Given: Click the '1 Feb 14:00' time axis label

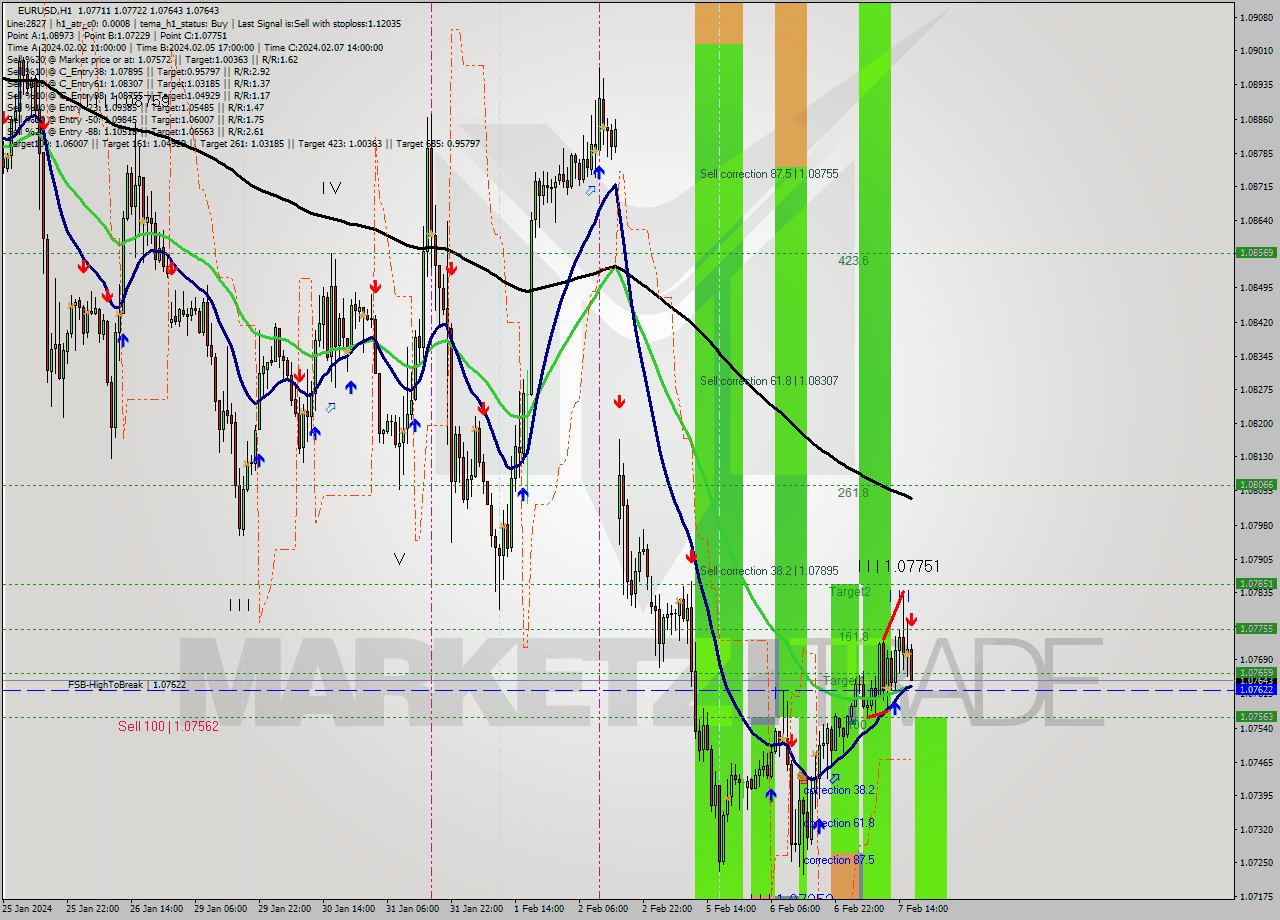Looking at the screenshot, I should point(539,909).
